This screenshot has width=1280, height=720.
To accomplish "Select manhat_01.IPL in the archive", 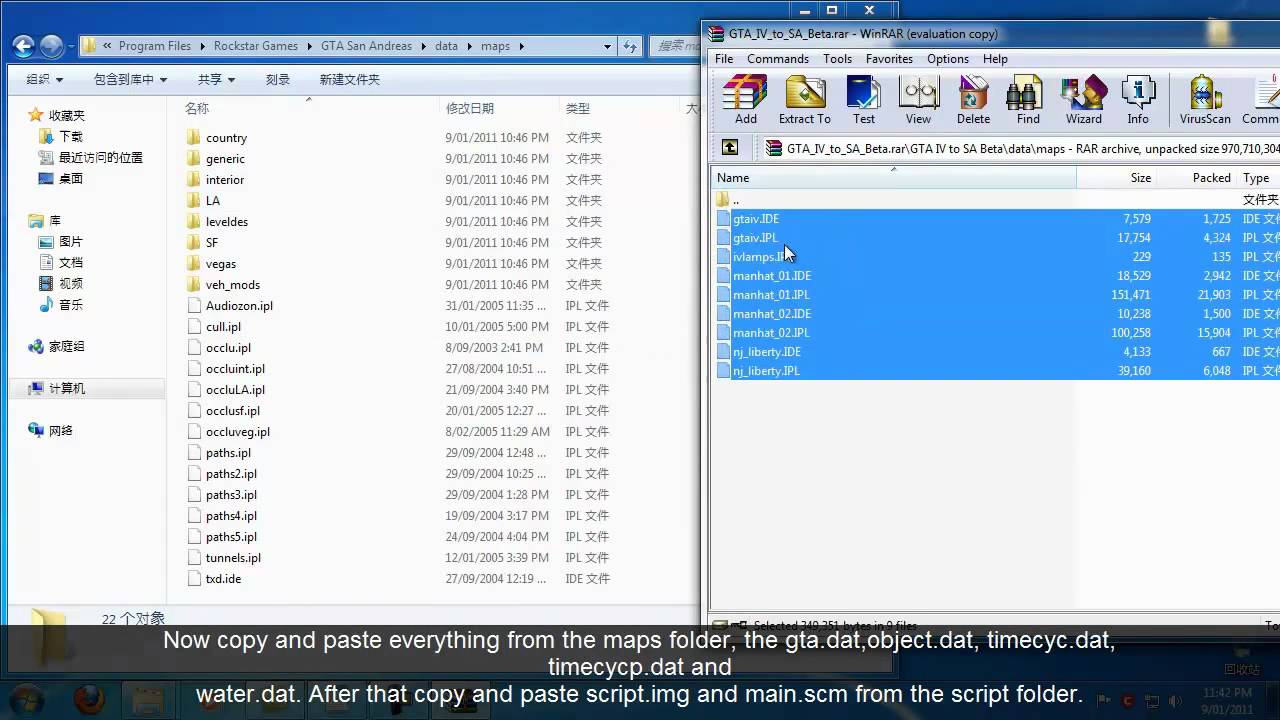I will tap(771, 294).
